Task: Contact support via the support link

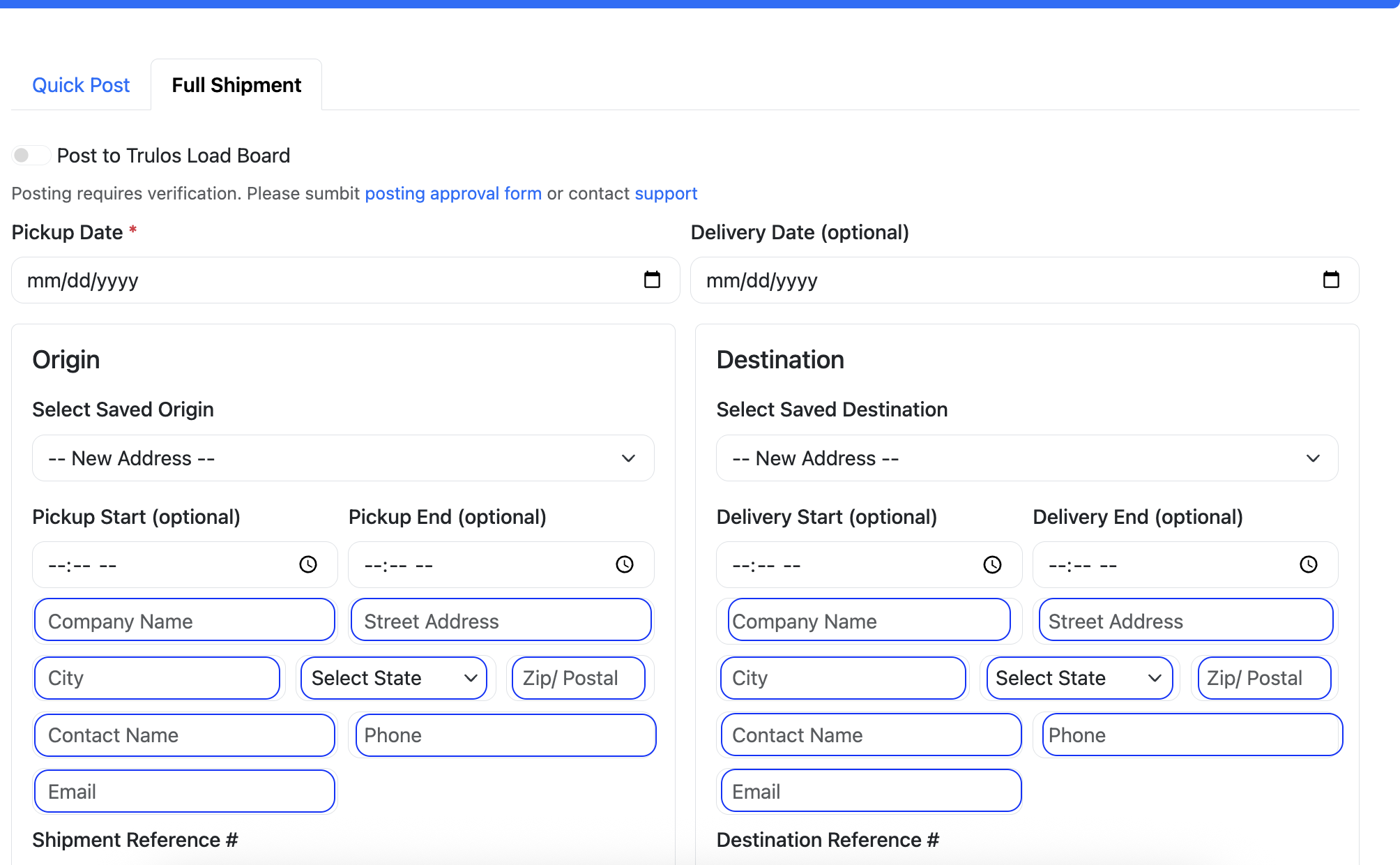Action: coord(665,193)
